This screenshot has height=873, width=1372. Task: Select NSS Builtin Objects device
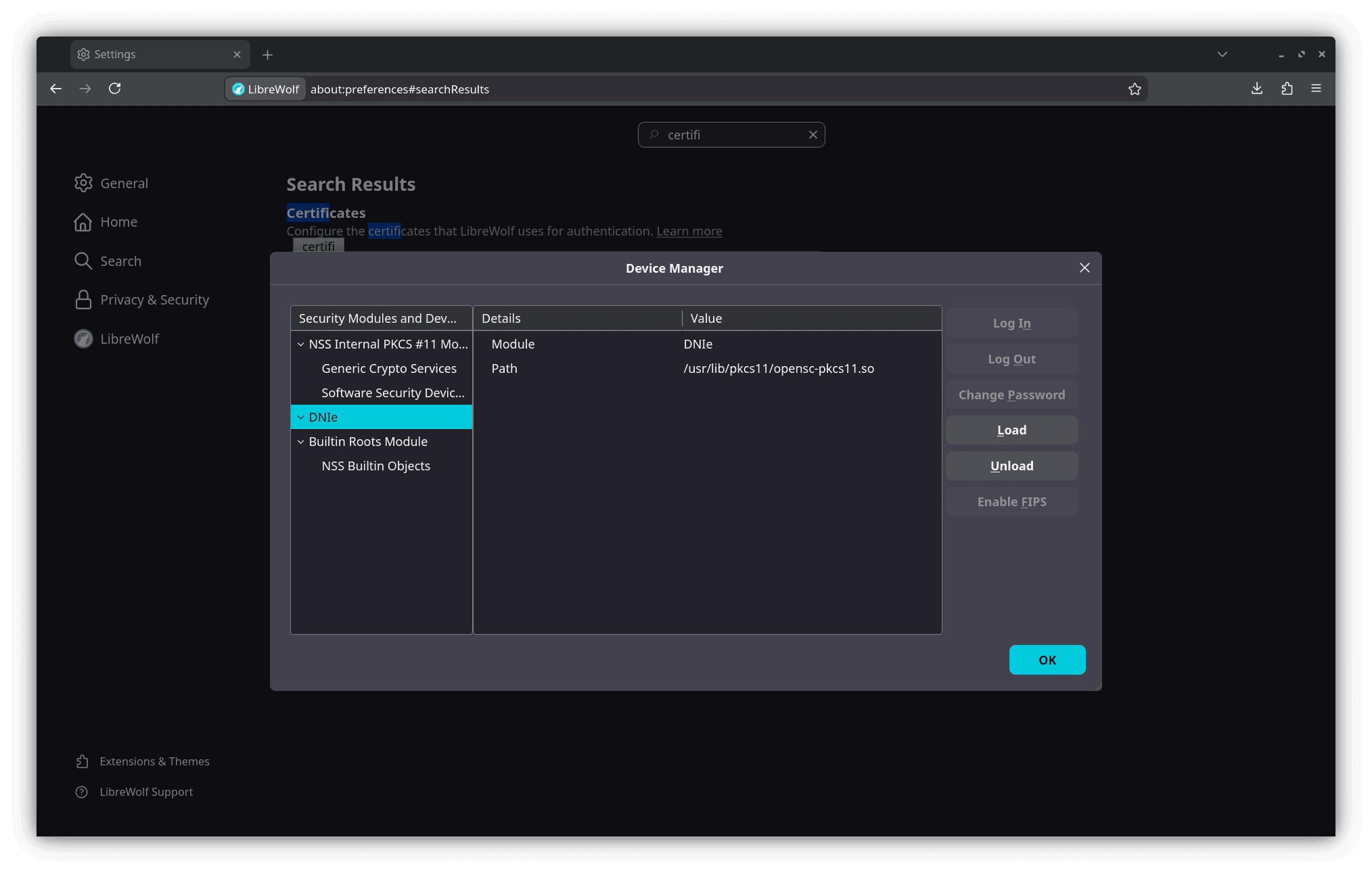pos(376,466)
